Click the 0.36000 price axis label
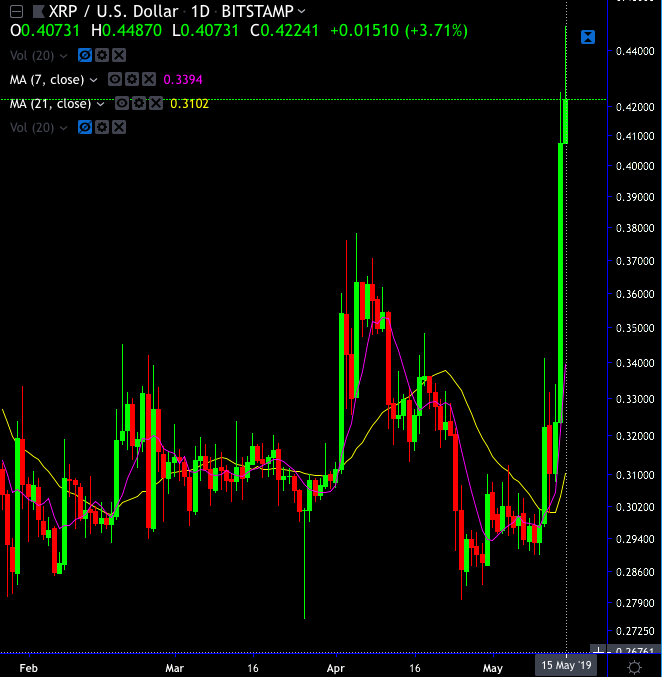Screen dimensions: 662x677 tap(635, 294)
